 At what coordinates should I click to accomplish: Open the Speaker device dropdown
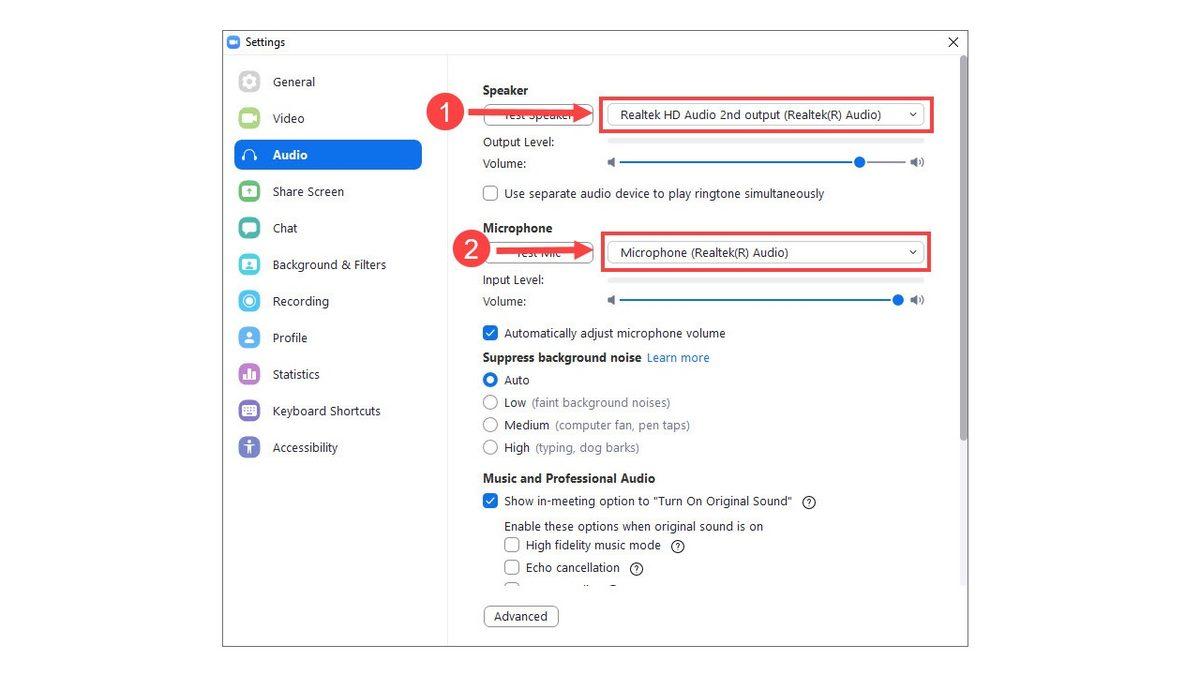765,115
